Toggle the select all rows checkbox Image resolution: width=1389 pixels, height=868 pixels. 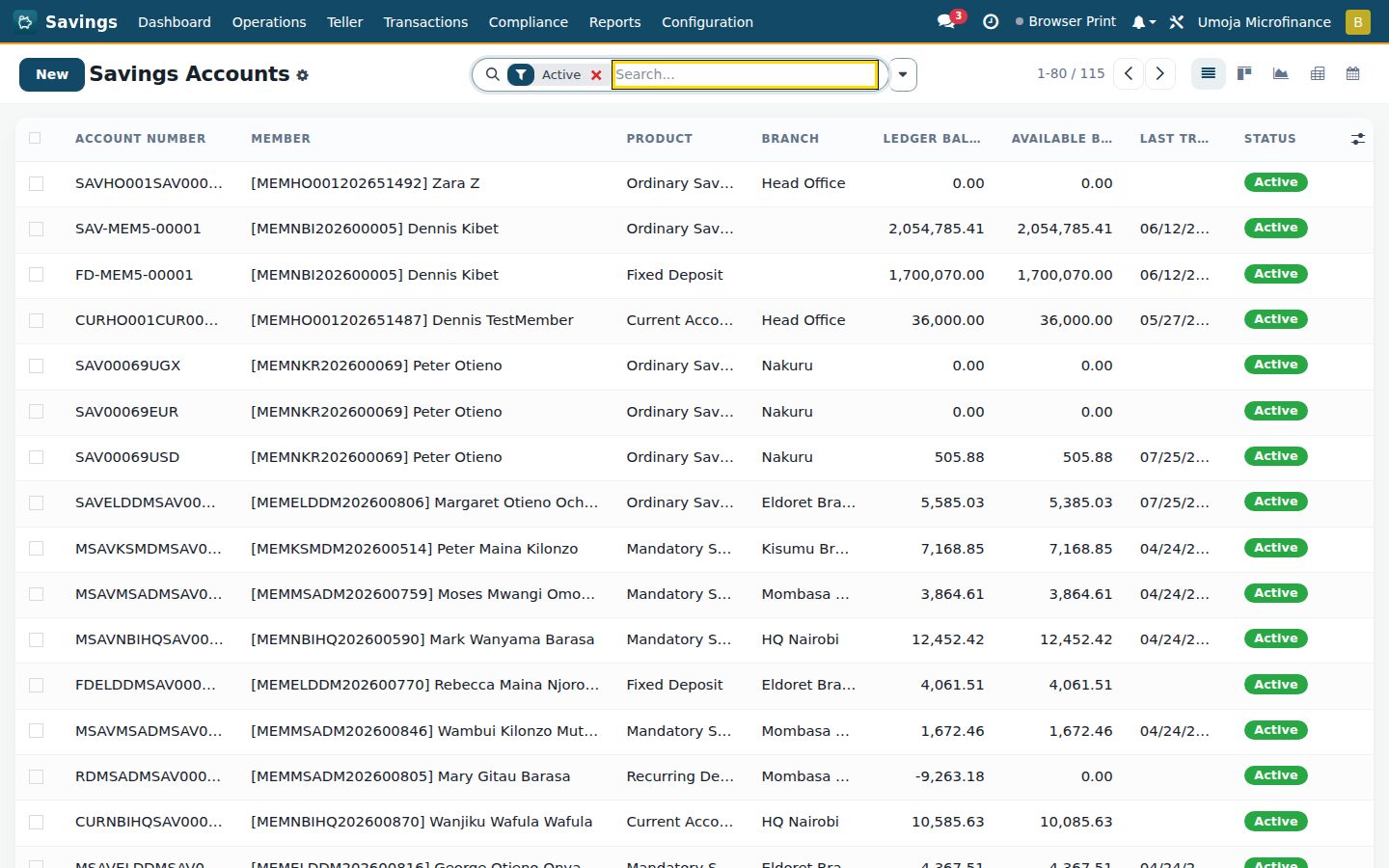pyautogui.click(x=36, y=138)
